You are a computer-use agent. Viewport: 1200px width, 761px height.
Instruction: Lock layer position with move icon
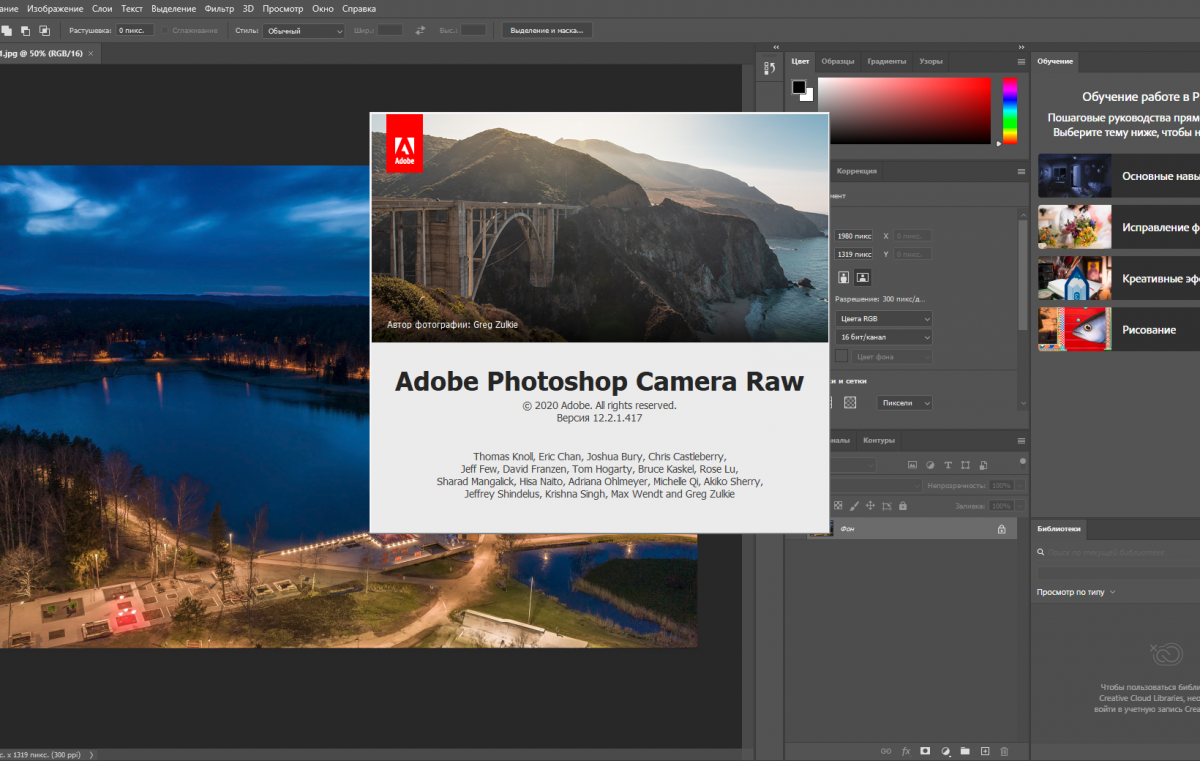point(870,506)
